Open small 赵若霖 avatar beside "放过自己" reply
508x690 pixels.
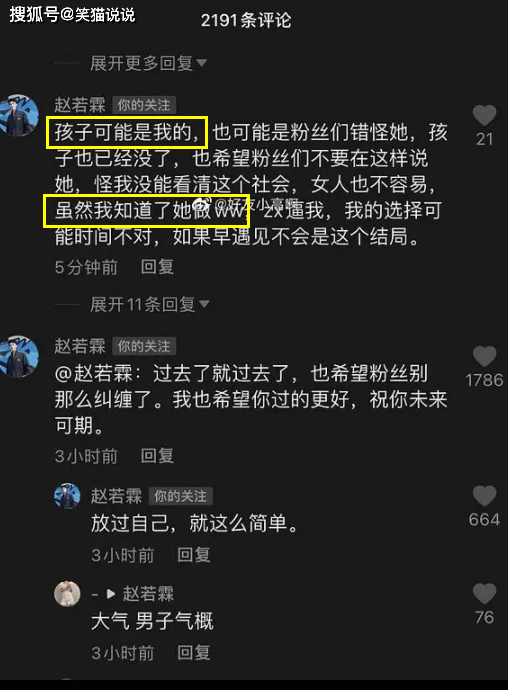coord(67,496)
